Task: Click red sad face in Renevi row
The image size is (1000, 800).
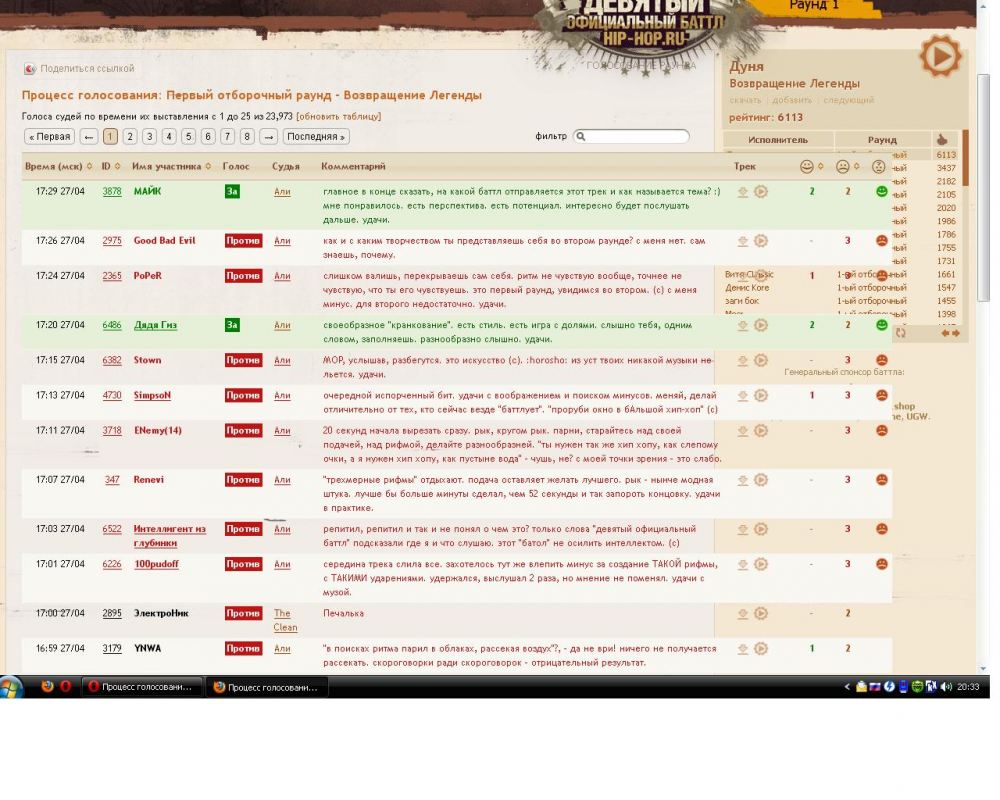Action: click(x=881, y=479)
